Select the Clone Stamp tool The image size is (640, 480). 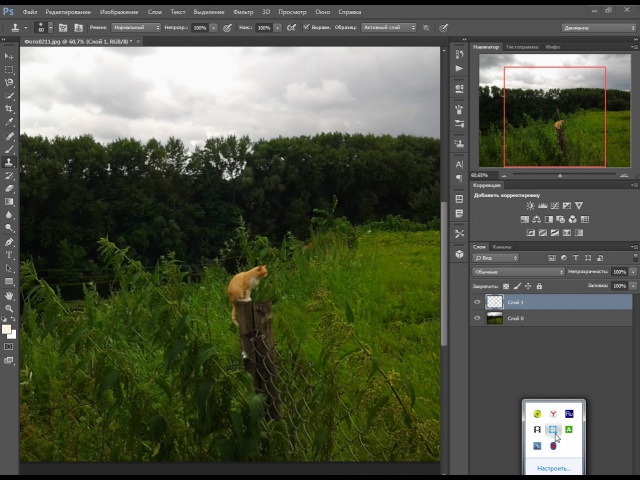click(9, 162)
